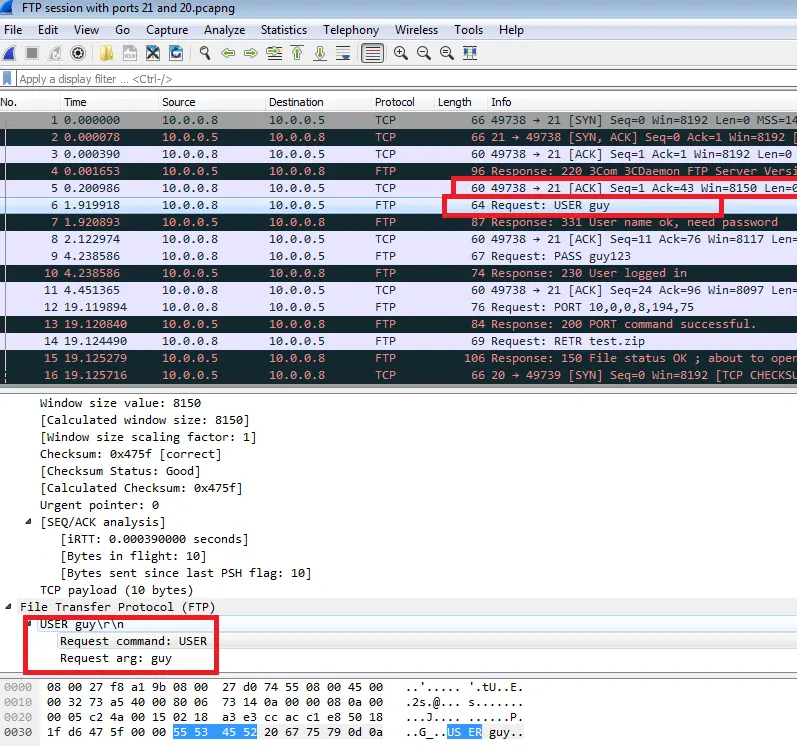Select packet 14 Request: RETR test.zip
Viewport: 797px width, 746px height.
point(398,341)
